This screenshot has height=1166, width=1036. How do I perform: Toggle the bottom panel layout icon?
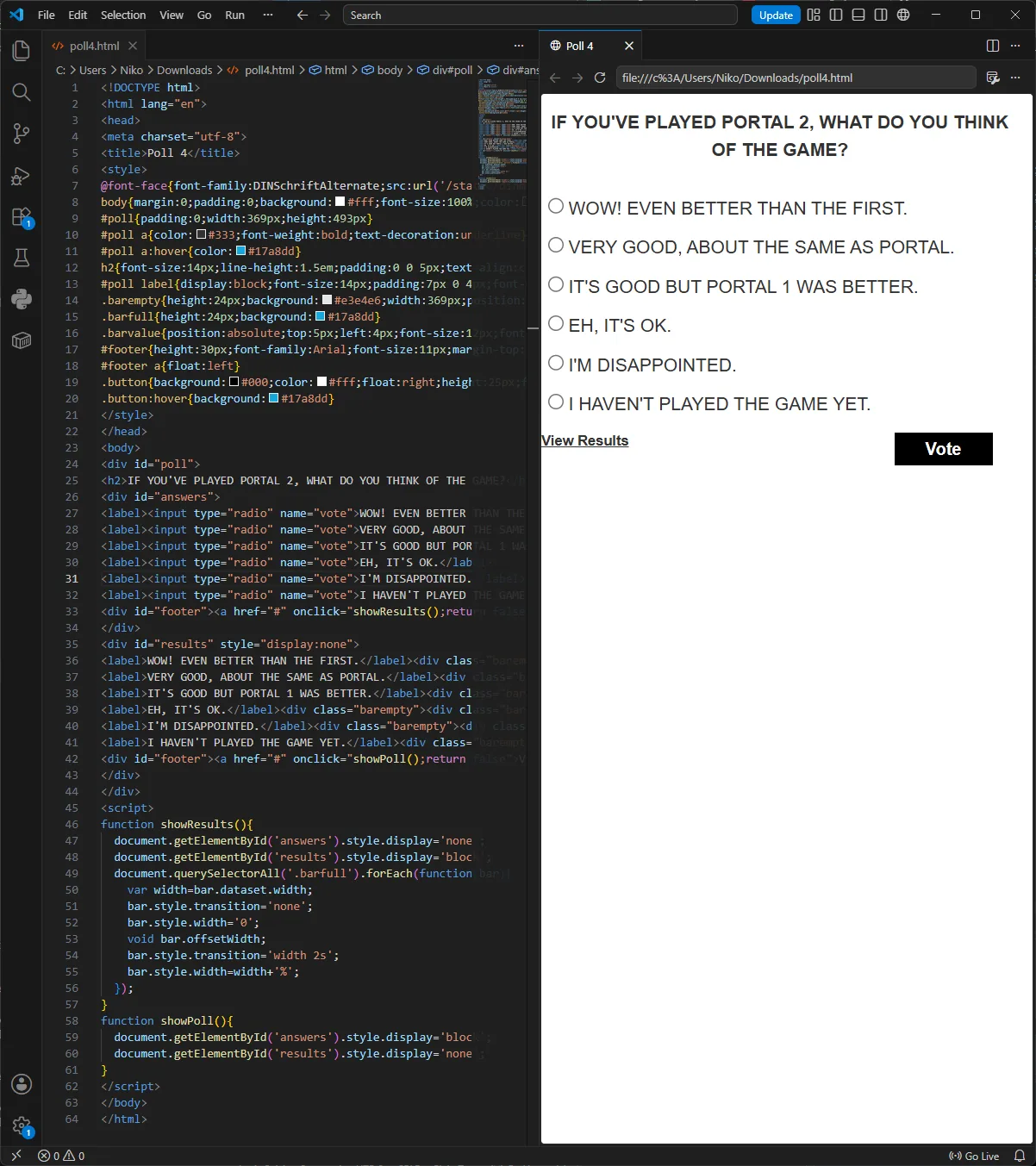pyautogui.click(x=858, y=15)
